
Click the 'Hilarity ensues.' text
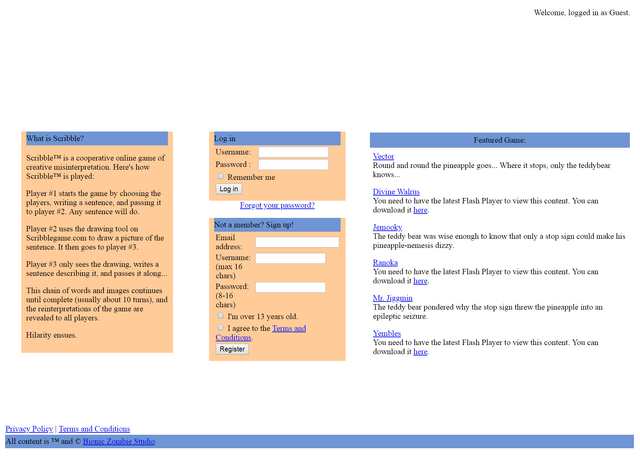[x=51, y=335]
